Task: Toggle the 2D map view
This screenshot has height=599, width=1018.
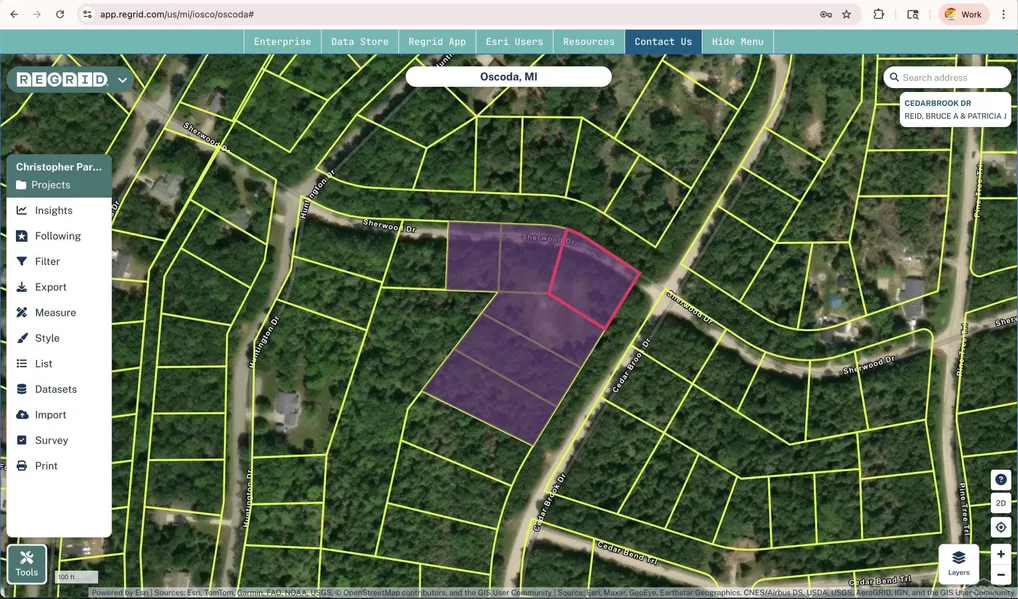Action: [x=1000, y=503]
